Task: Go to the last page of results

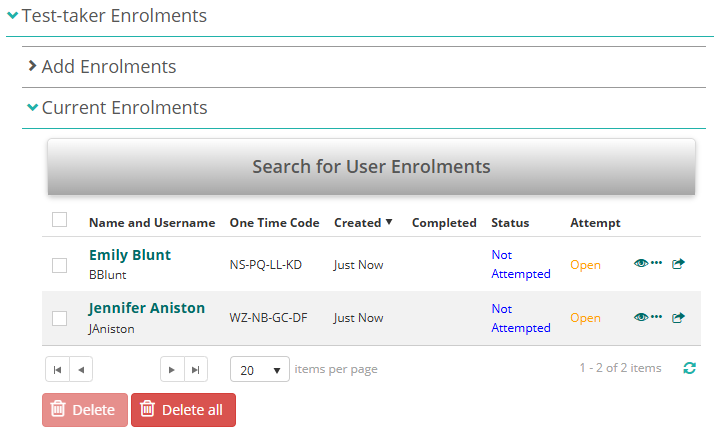Action: (196, 370)
